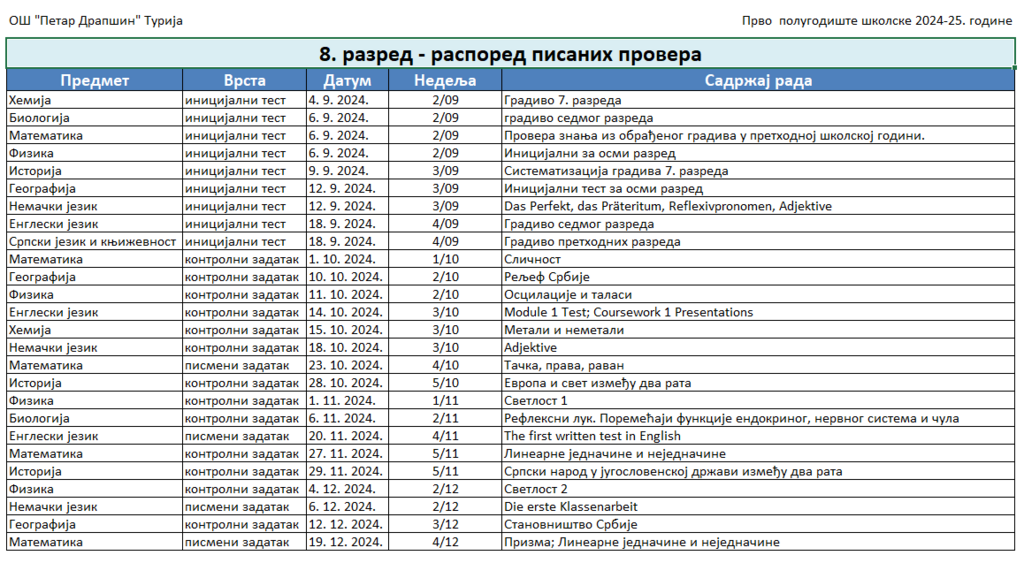Click the cell containing 'Рељеф Србије'
This screenshot has width=1024, height=563.
[547, 277]
